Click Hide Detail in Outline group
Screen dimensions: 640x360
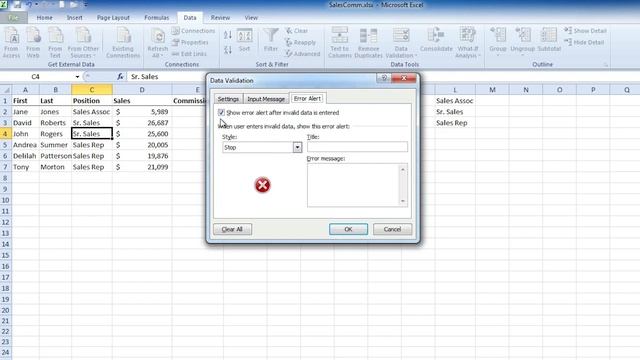[x=584, y=42]
